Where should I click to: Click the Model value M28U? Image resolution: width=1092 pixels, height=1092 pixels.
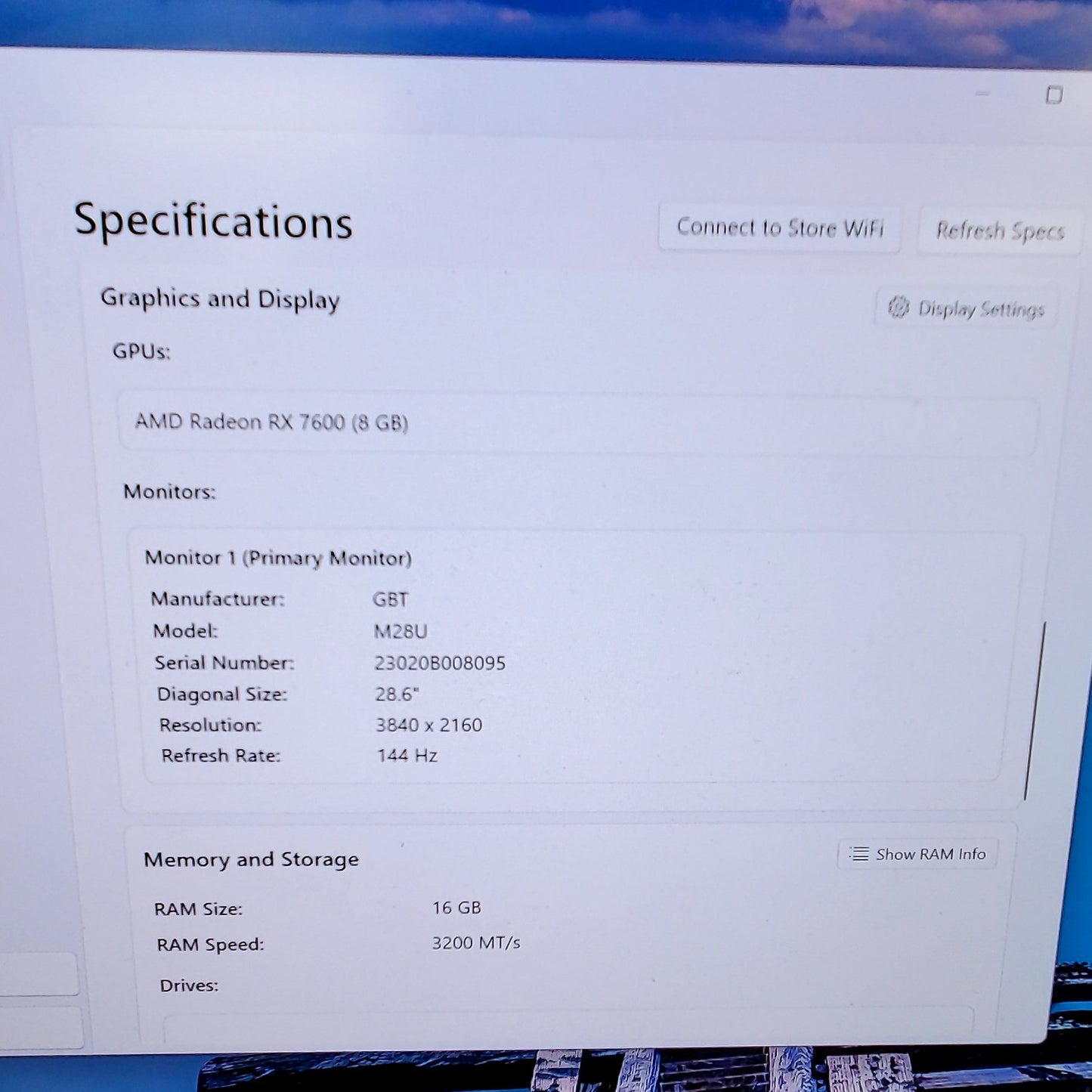tap(401, 632)
